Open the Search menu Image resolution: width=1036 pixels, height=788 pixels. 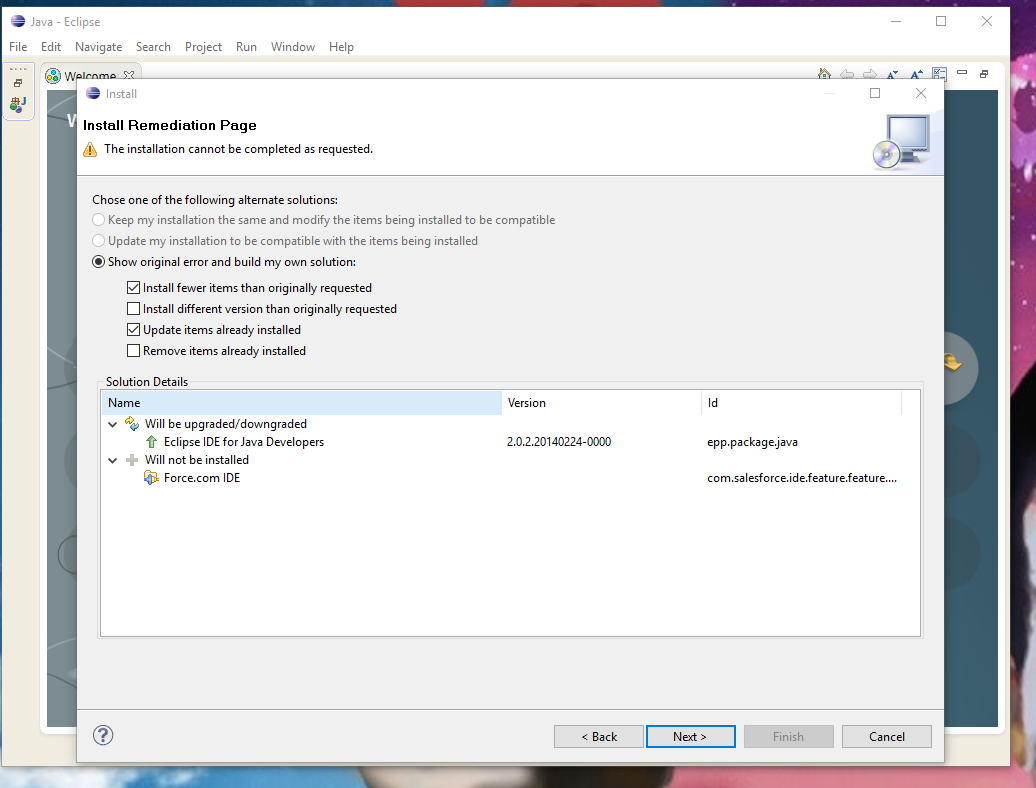point(153,47)
